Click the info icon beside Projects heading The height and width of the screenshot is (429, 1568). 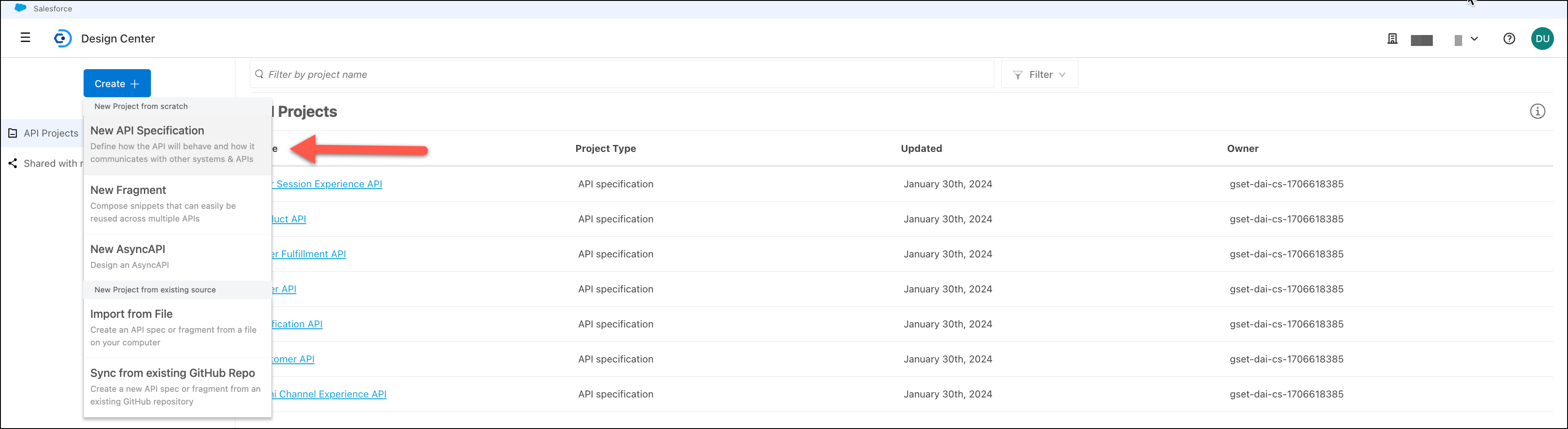(x=1537, y=112)
